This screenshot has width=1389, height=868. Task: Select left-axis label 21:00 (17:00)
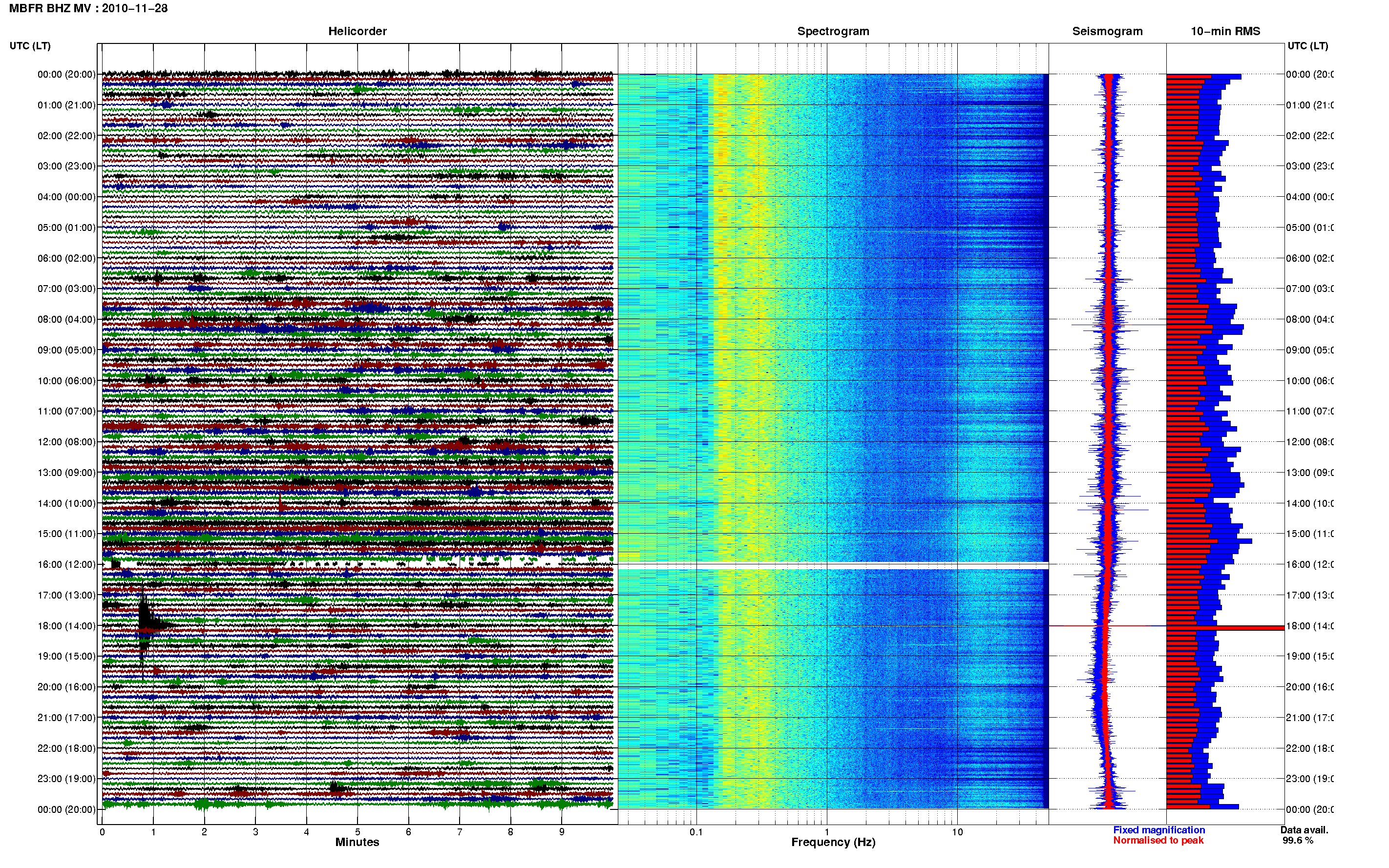tap(66, 718)
